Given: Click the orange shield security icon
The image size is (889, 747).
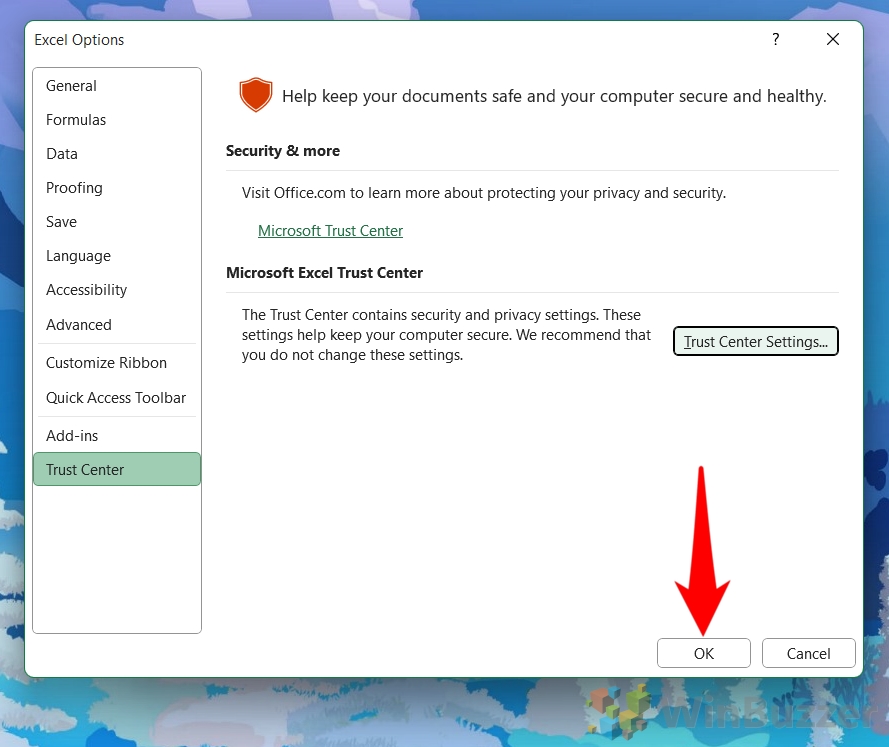Looking at the screenshot, I should click(x=256, y=95).
